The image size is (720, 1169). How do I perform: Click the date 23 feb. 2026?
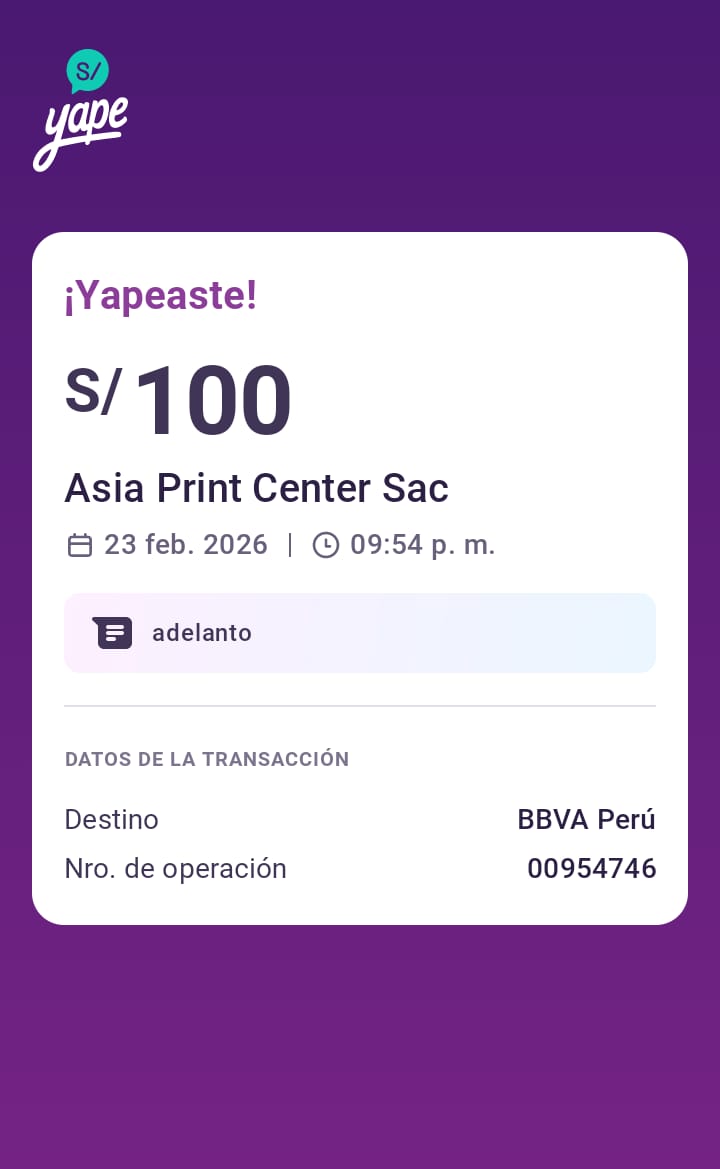click(x=186, y=545)
